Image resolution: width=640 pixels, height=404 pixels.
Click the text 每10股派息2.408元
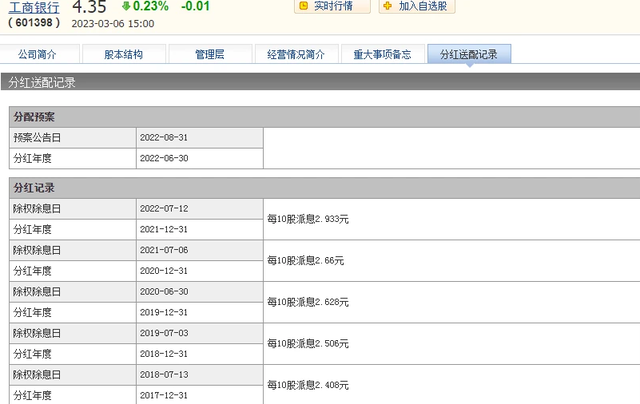click(x=308, y=385)
